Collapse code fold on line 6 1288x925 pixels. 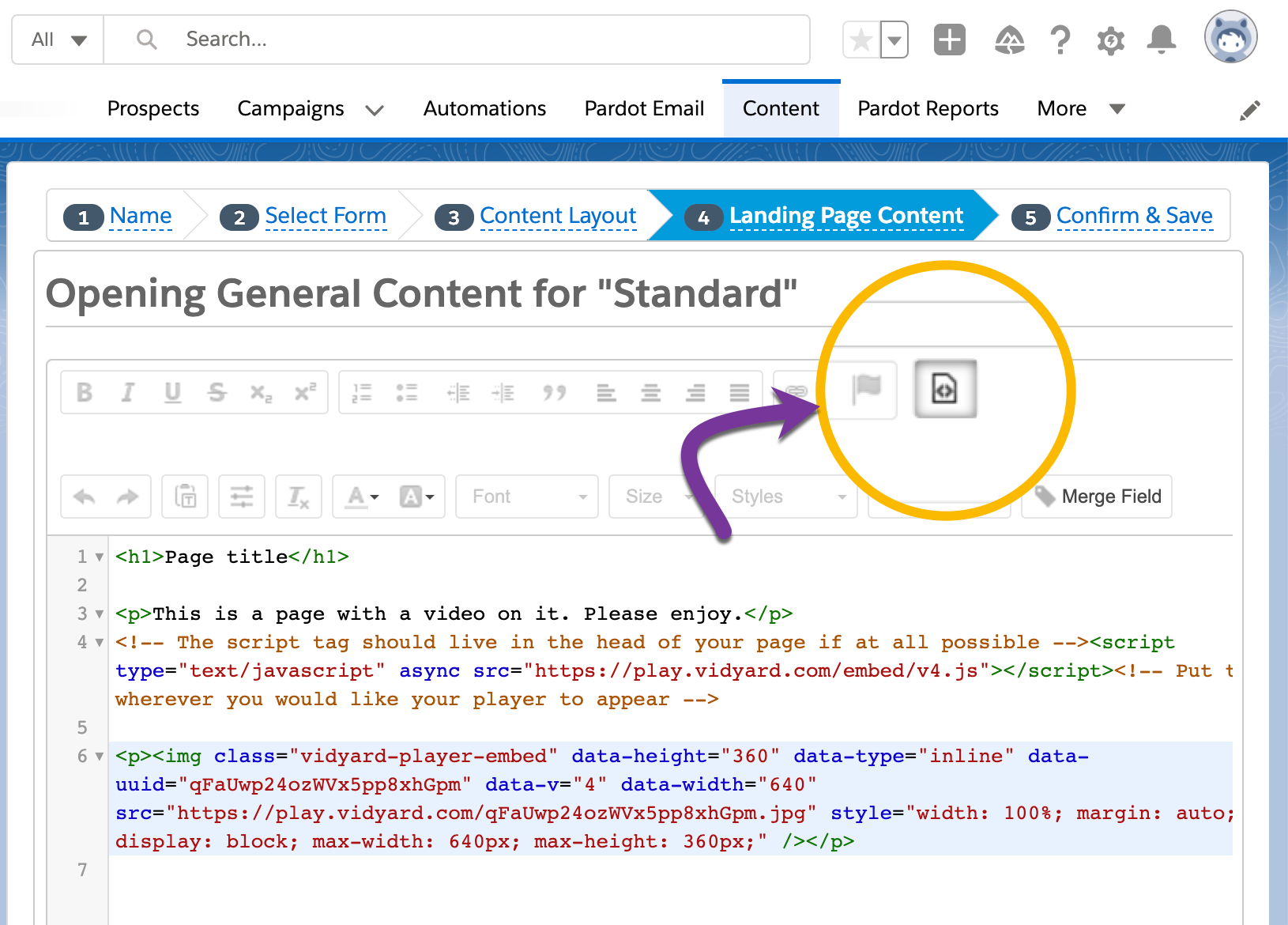click(99, 757)
